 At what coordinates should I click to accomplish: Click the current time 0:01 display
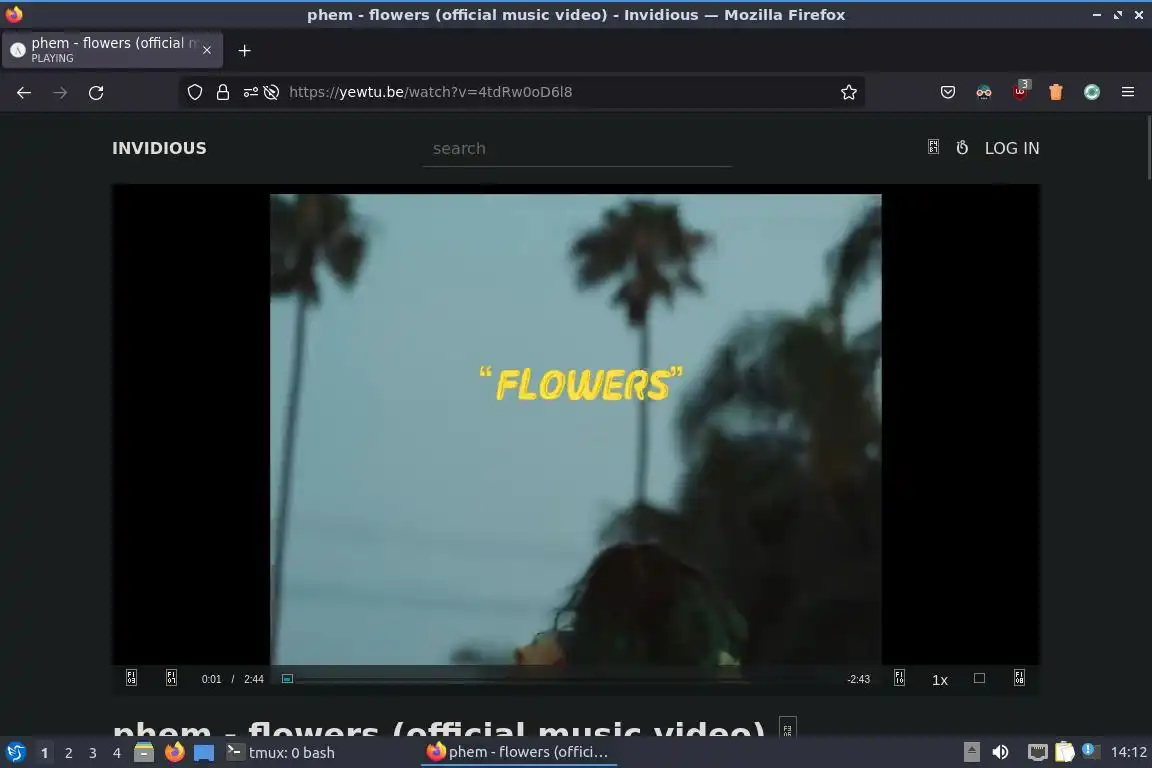click(212, 679)
